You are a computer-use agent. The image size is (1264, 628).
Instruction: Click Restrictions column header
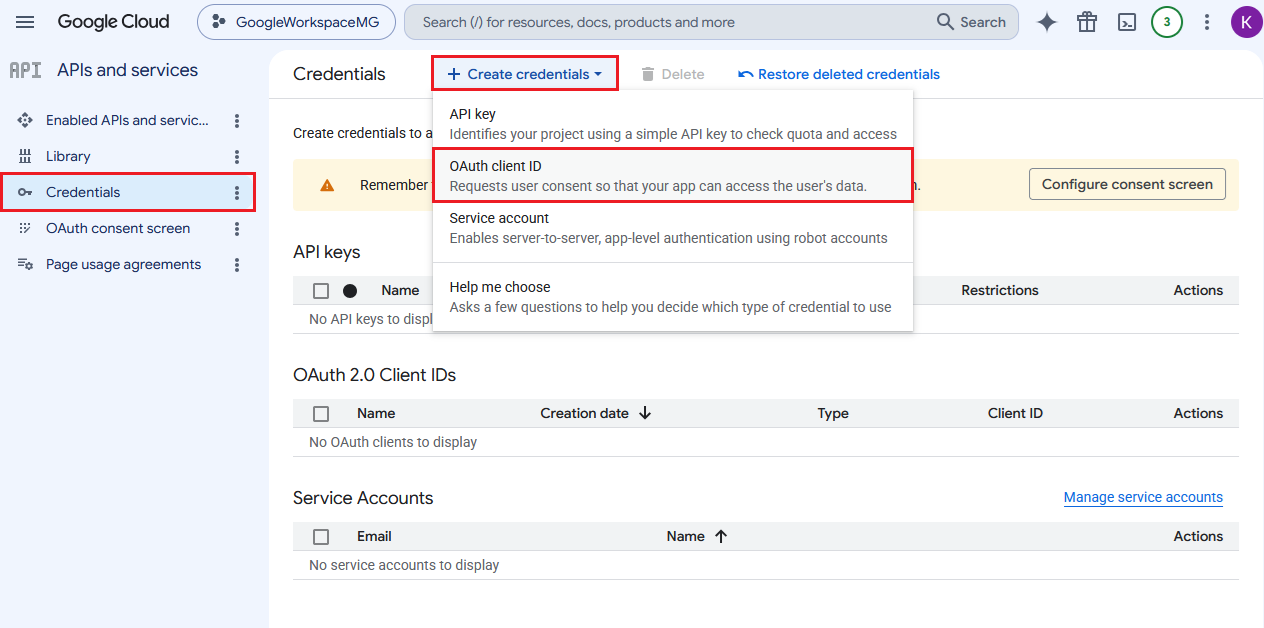(x=1000, y=290)
